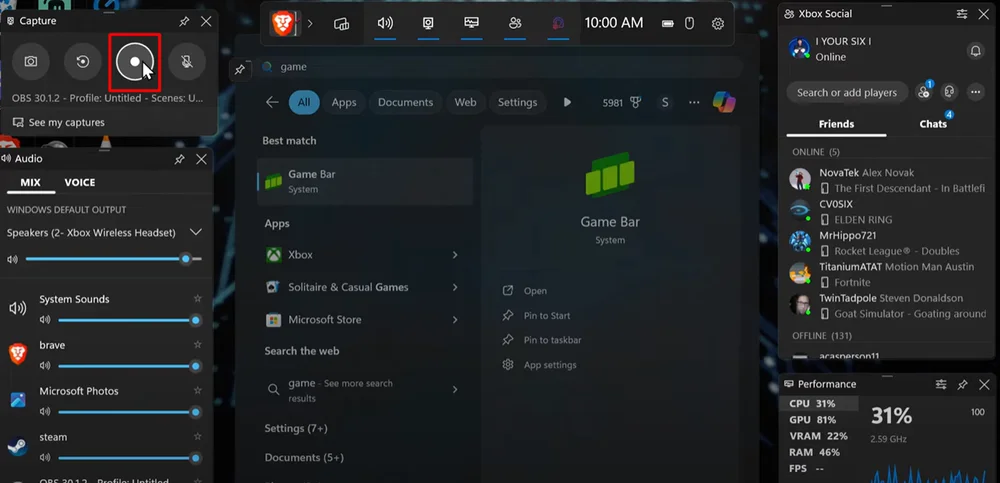Switch to the VOICE tab in Audio
The height and width of the screenshot is (483, 1000).
(80, 183)
